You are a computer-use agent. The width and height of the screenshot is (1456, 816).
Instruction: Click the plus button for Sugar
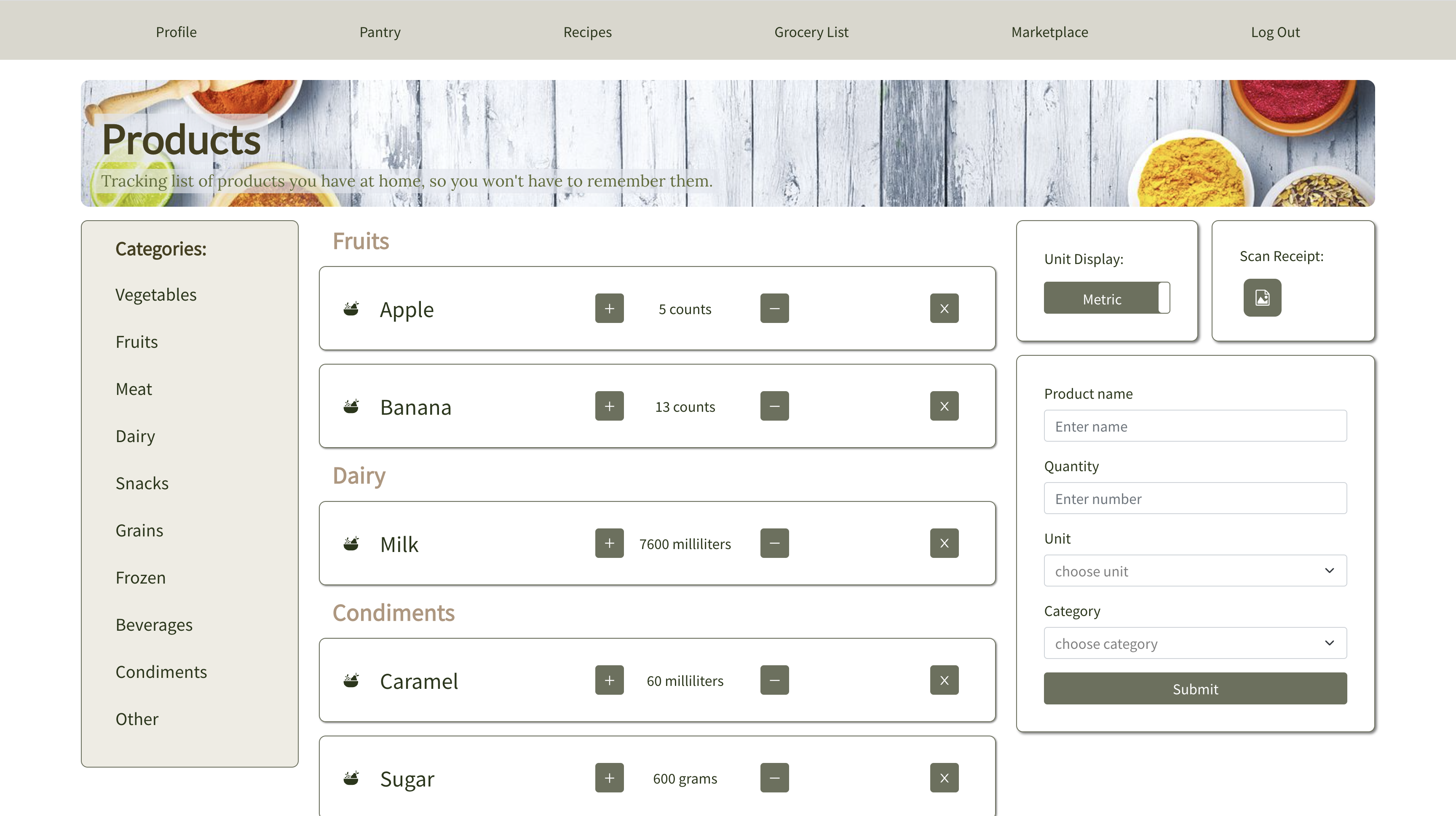click(609, 778)
